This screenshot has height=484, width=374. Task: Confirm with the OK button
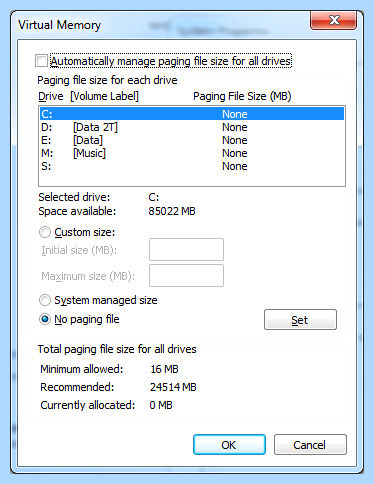(x=229, y=445)
